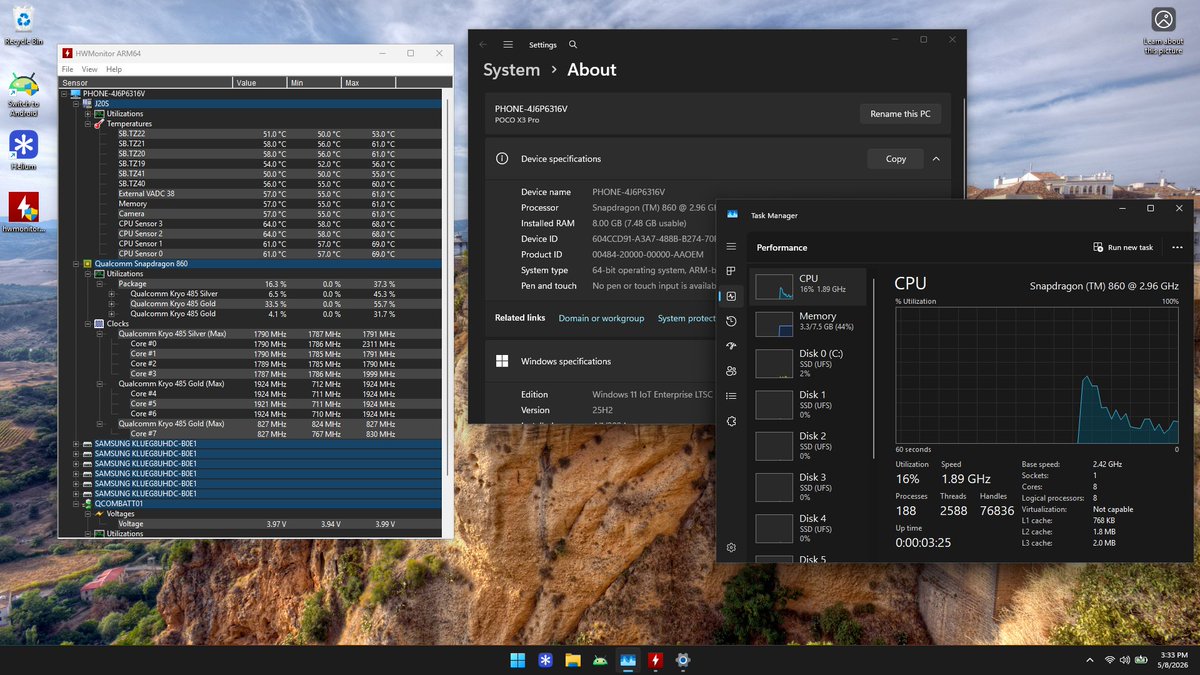Copy device specifications with Copy button
This screenshot has height=675, width=1200.
pyautogui.click(x=896, y=159)
